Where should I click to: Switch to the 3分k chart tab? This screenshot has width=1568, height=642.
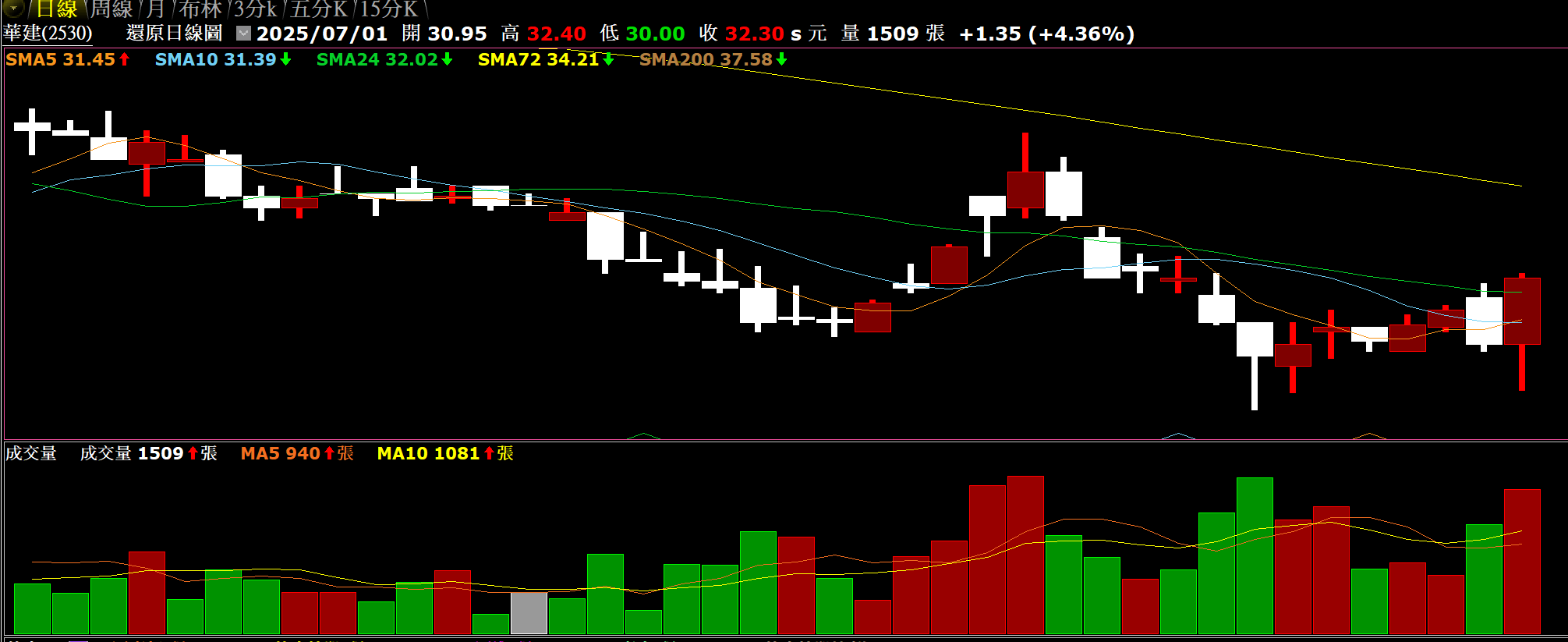[256, 9]
